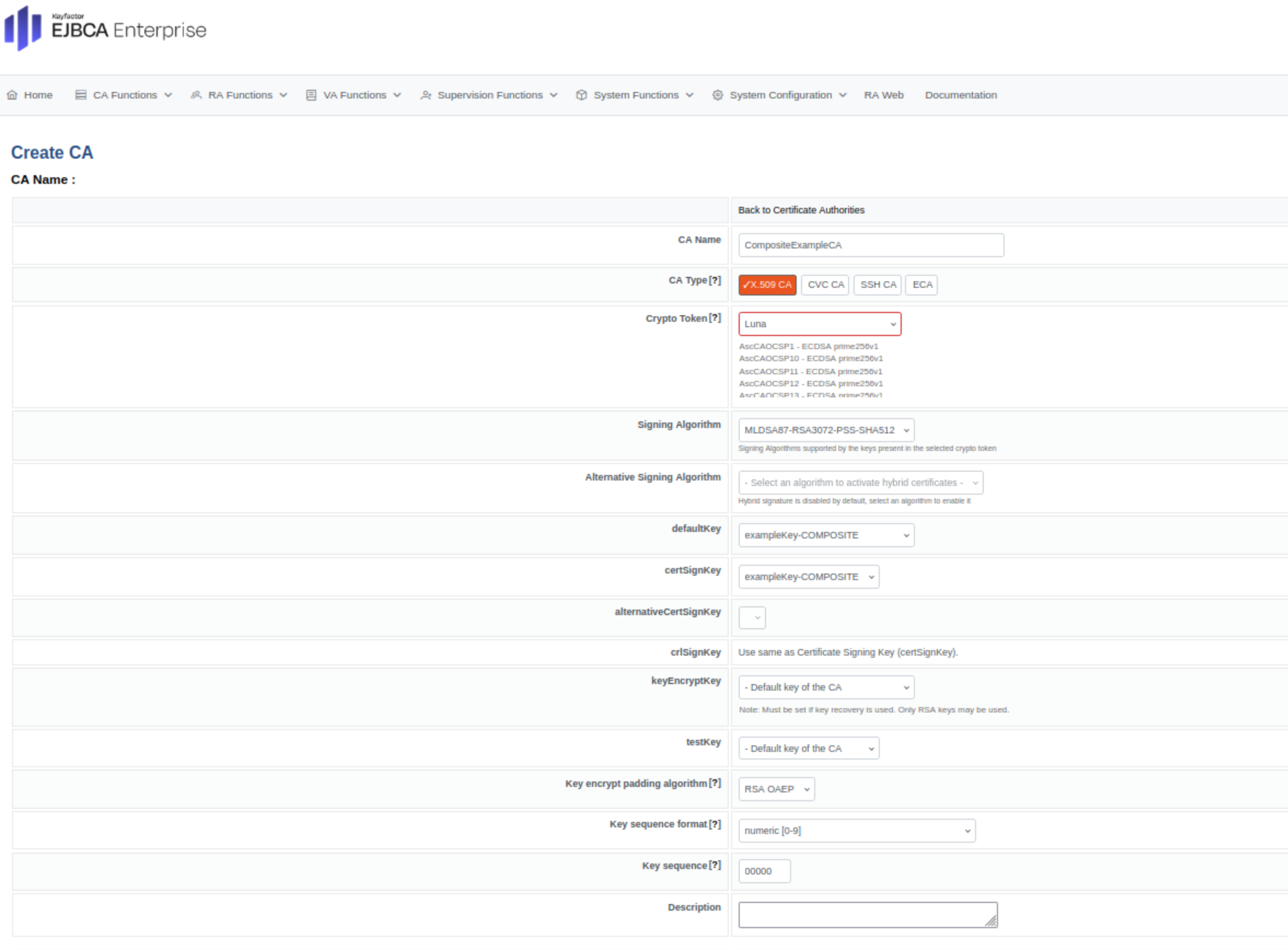Click the System Configuration gear icon
Screen dimensions: 1288x950
coord(718,95)
